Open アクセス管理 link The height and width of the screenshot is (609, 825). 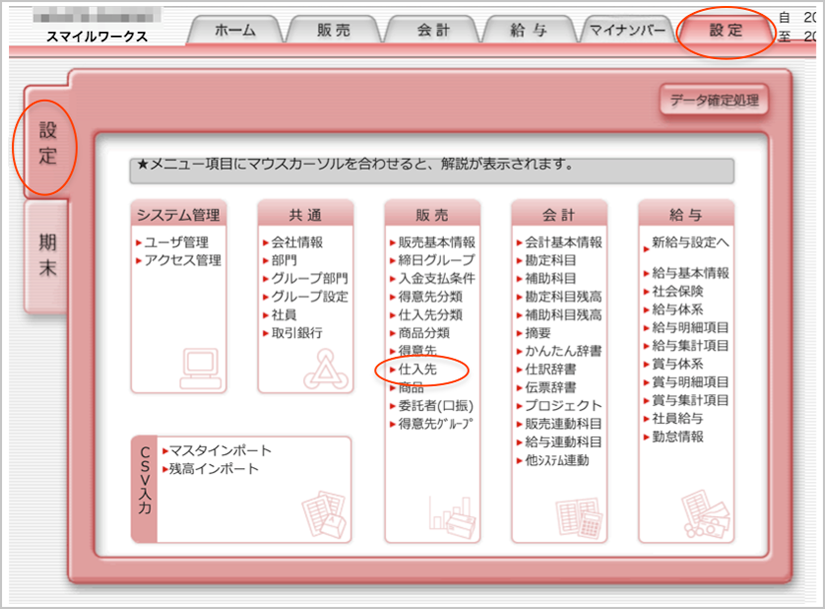point(183,261)
